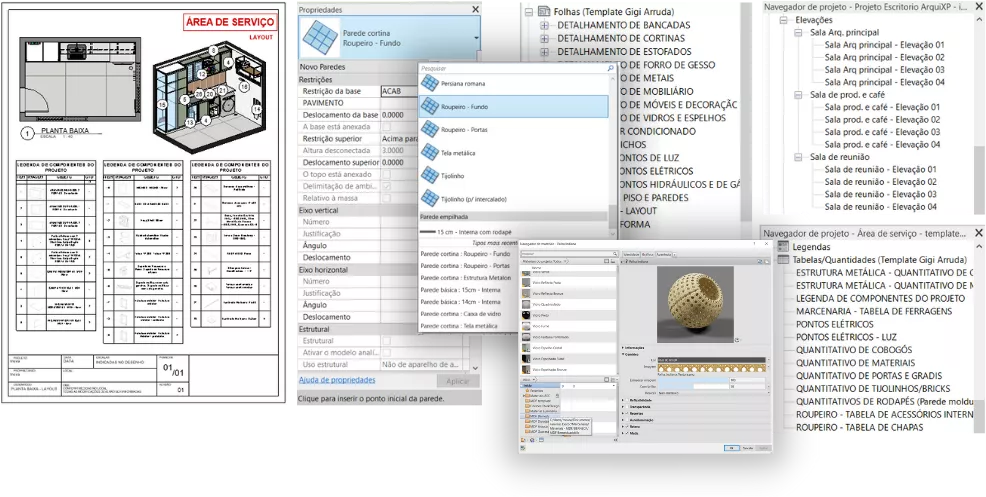This screenshot has width=986, height=497.
Task: Open the wall type selector dropdown arrow
Action: 476,37
